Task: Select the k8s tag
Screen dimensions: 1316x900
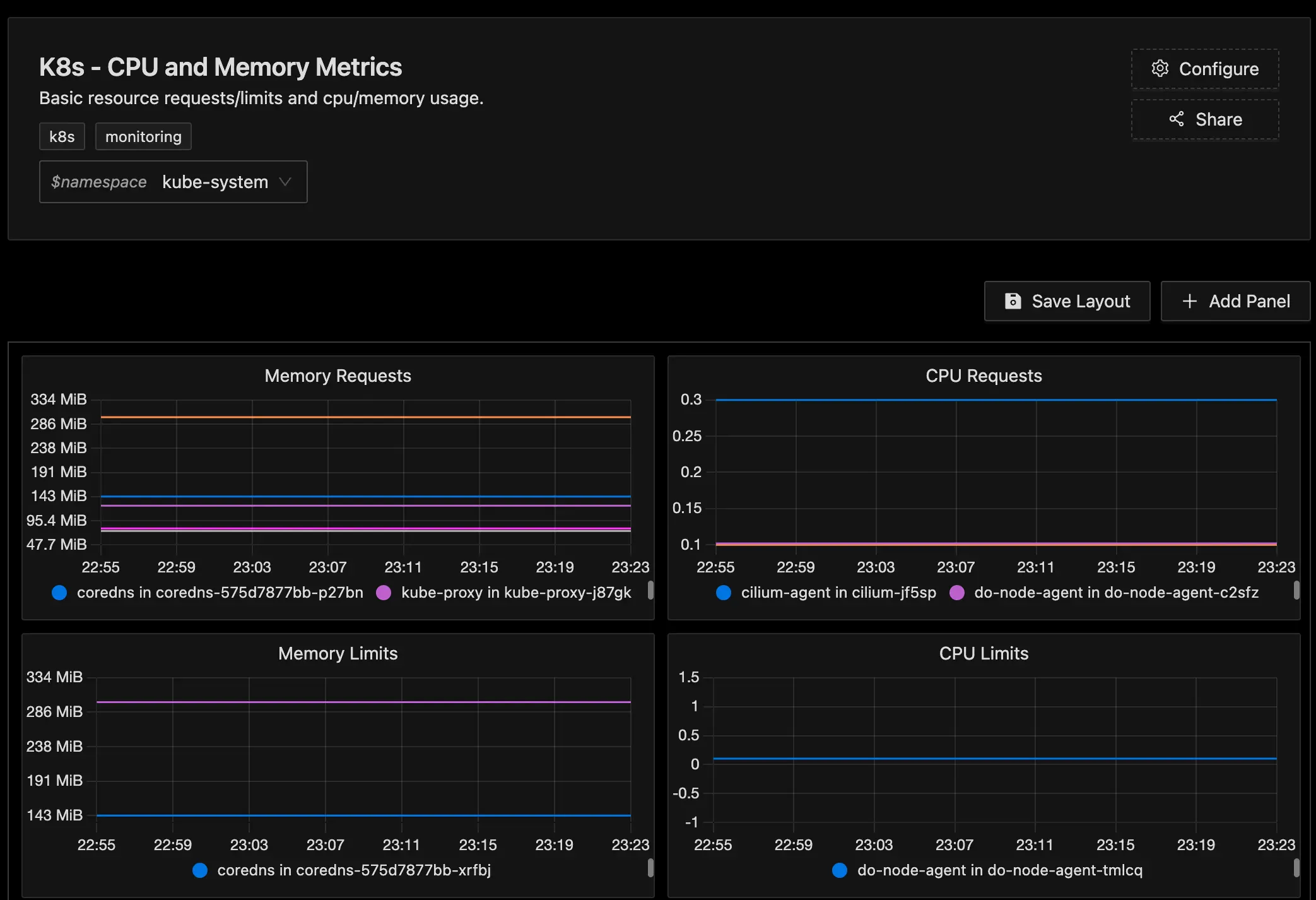Action: click(62, 136)
